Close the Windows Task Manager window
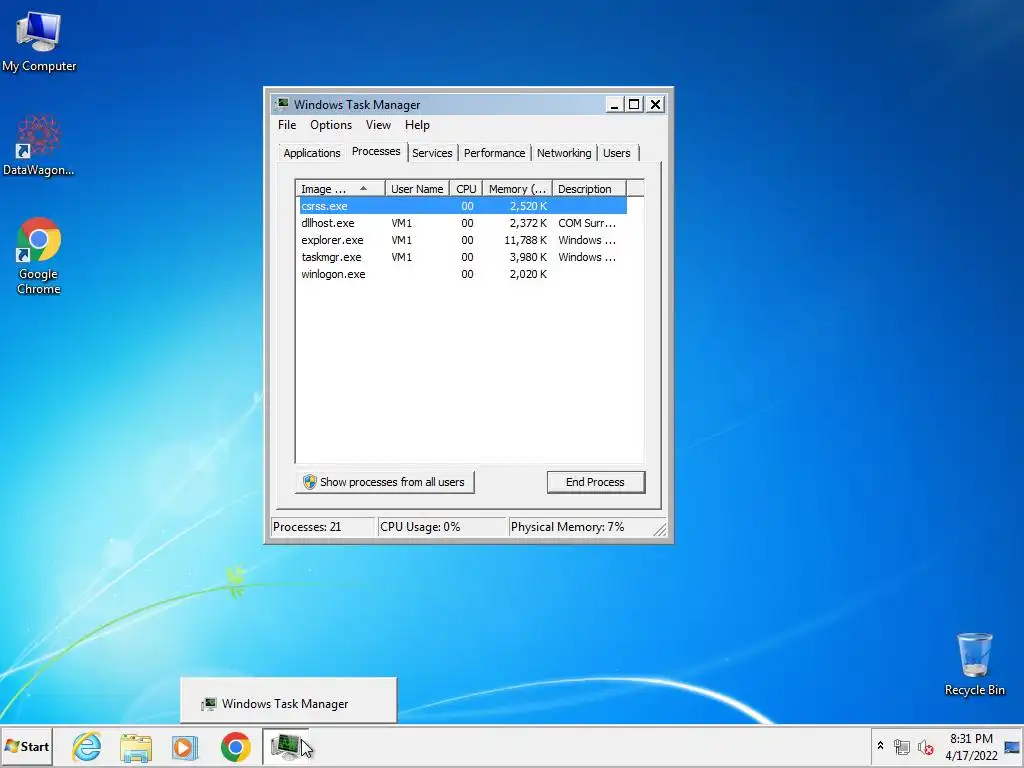The width and height of the screenshot is (1024, 768). (655, 104)
